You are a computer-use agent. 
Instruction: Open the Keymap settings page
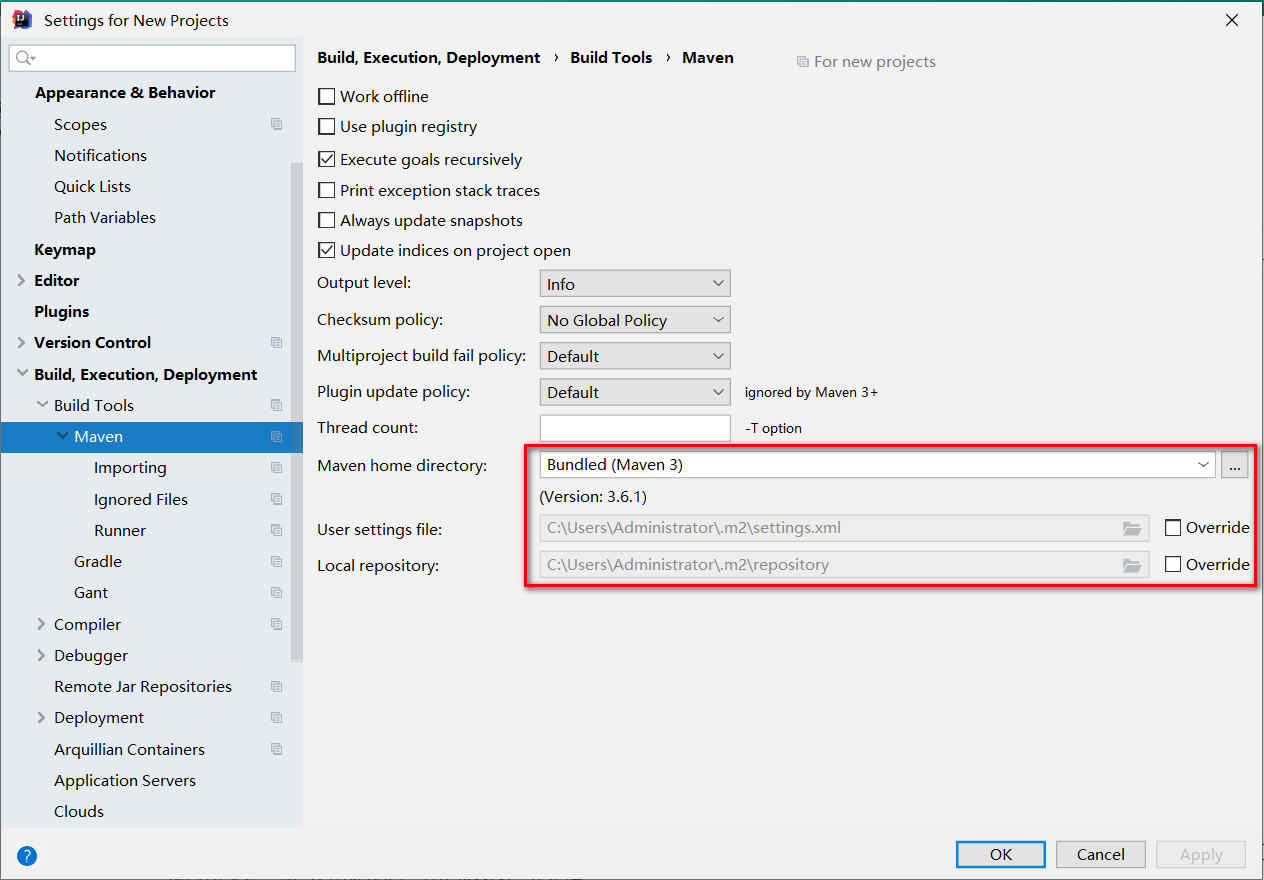tap(65, 249)
